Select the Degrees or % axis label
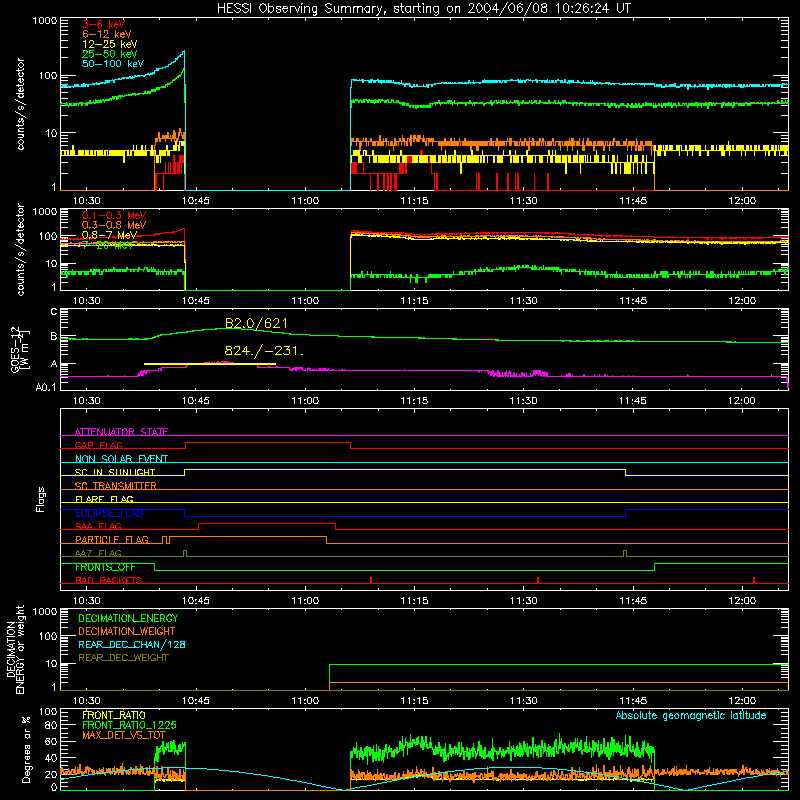This screenshot has width=800, height=800. click(x=25, y=749)
